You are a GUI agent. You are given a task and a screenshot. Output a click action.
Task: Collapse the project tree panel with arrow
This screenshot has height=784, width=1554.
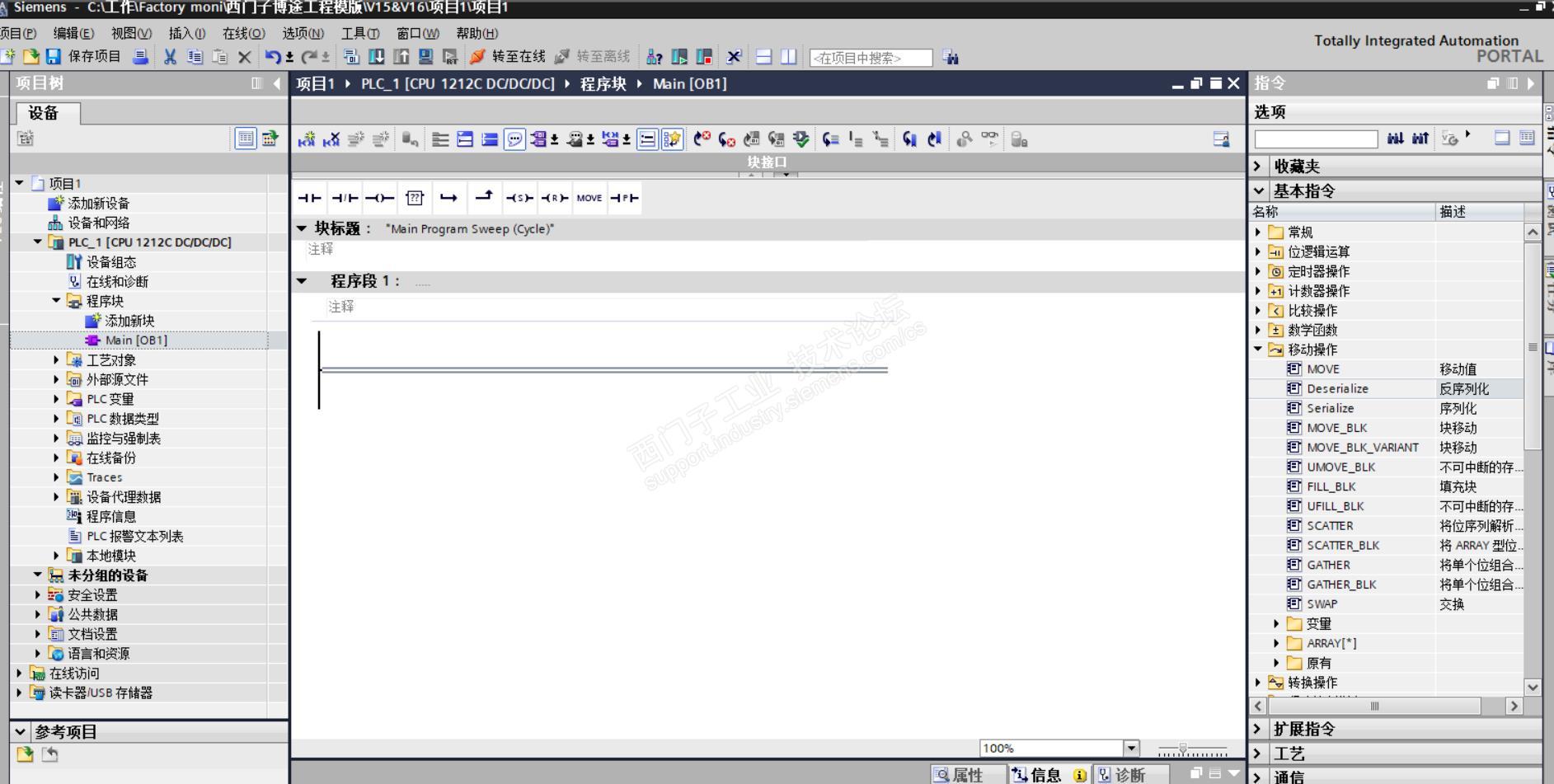point(276,83)
